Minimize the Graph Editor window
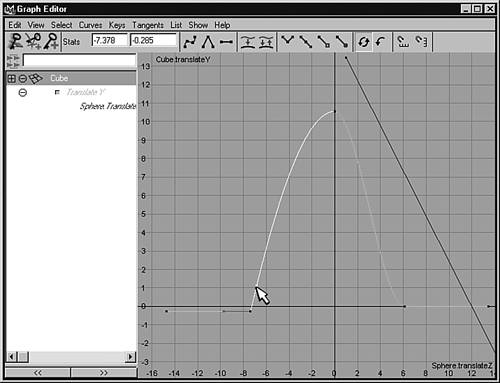This screenshot has height=383, width=500. (x=466, y=9)
